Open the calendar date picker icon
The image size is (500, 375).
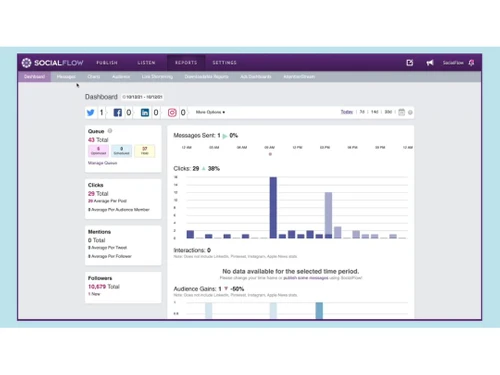tap(402, 112)
